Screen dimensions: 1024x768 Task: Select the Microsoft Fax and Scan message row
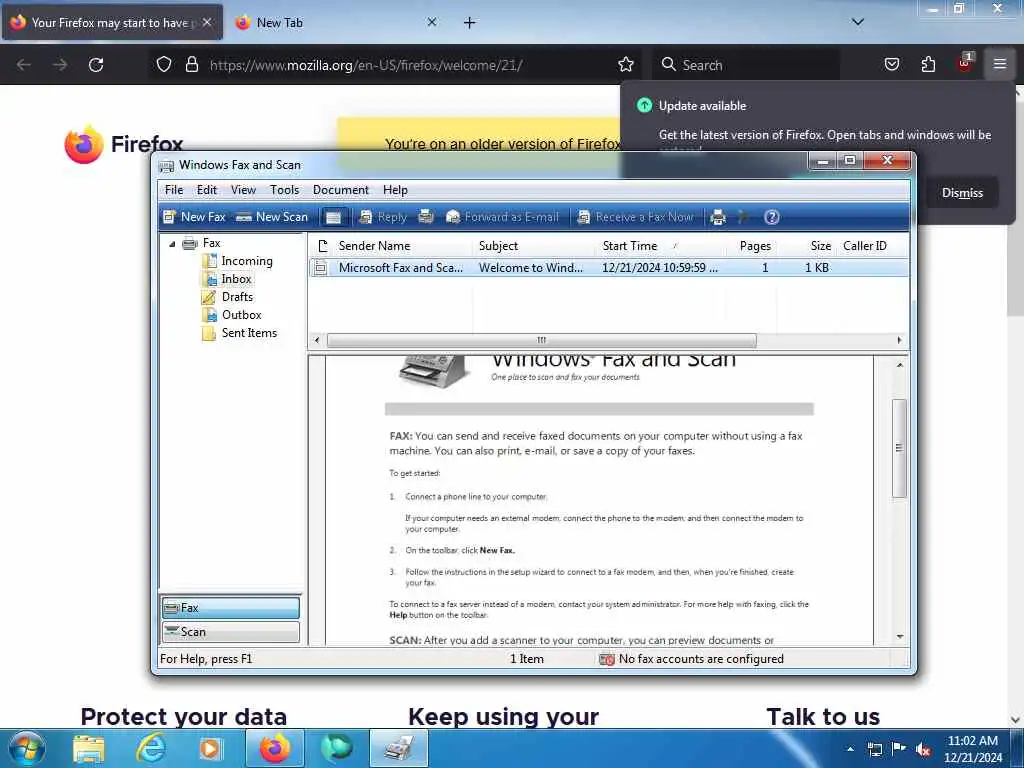click(x=609, y=268)
